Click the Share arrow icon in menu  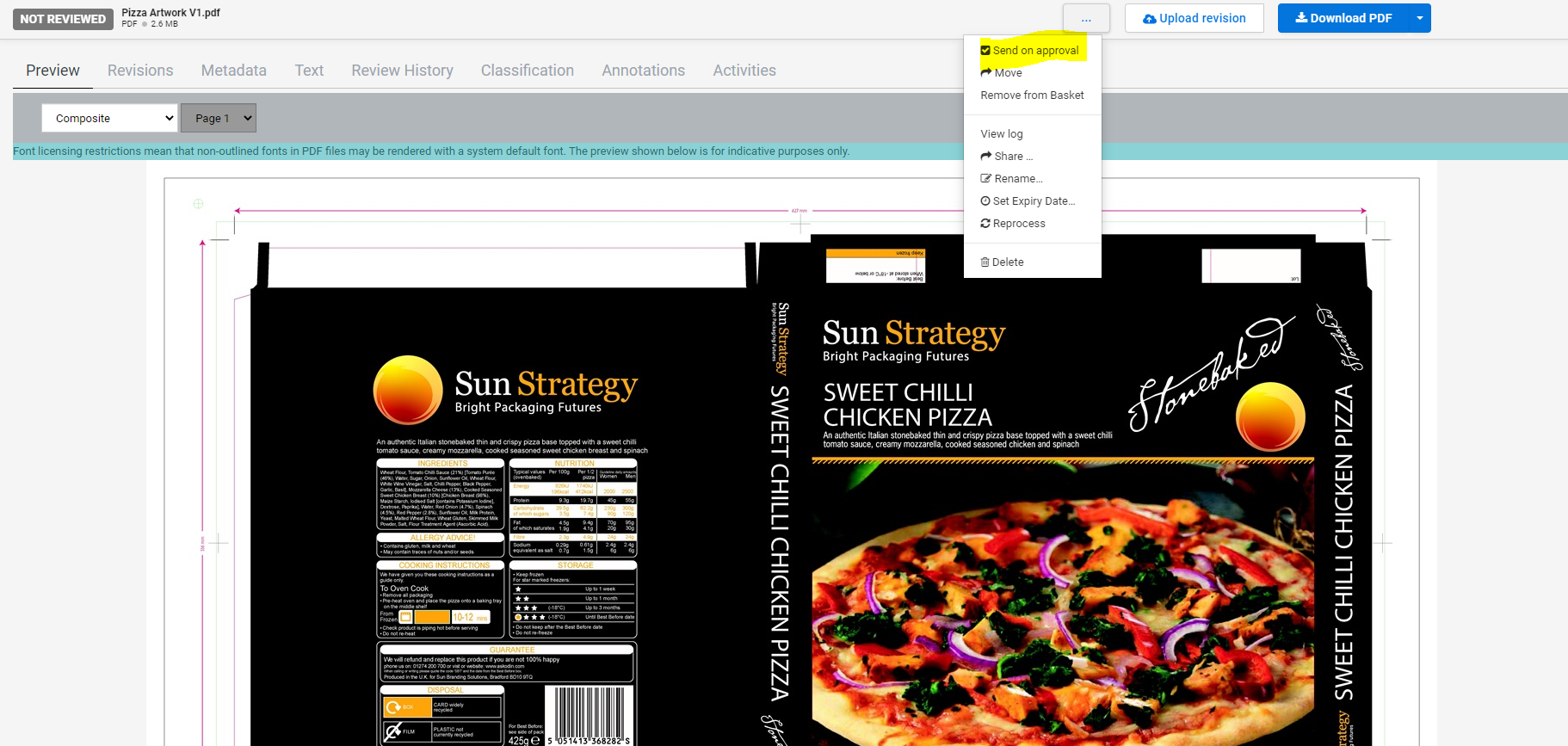(986, 156)
